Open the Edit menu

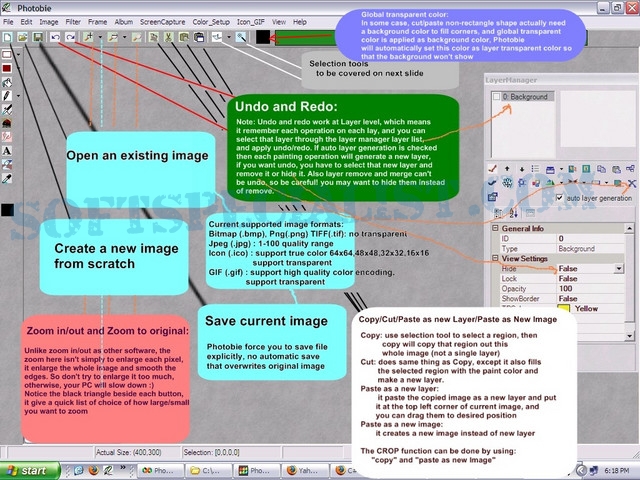(x=26, y=22)
